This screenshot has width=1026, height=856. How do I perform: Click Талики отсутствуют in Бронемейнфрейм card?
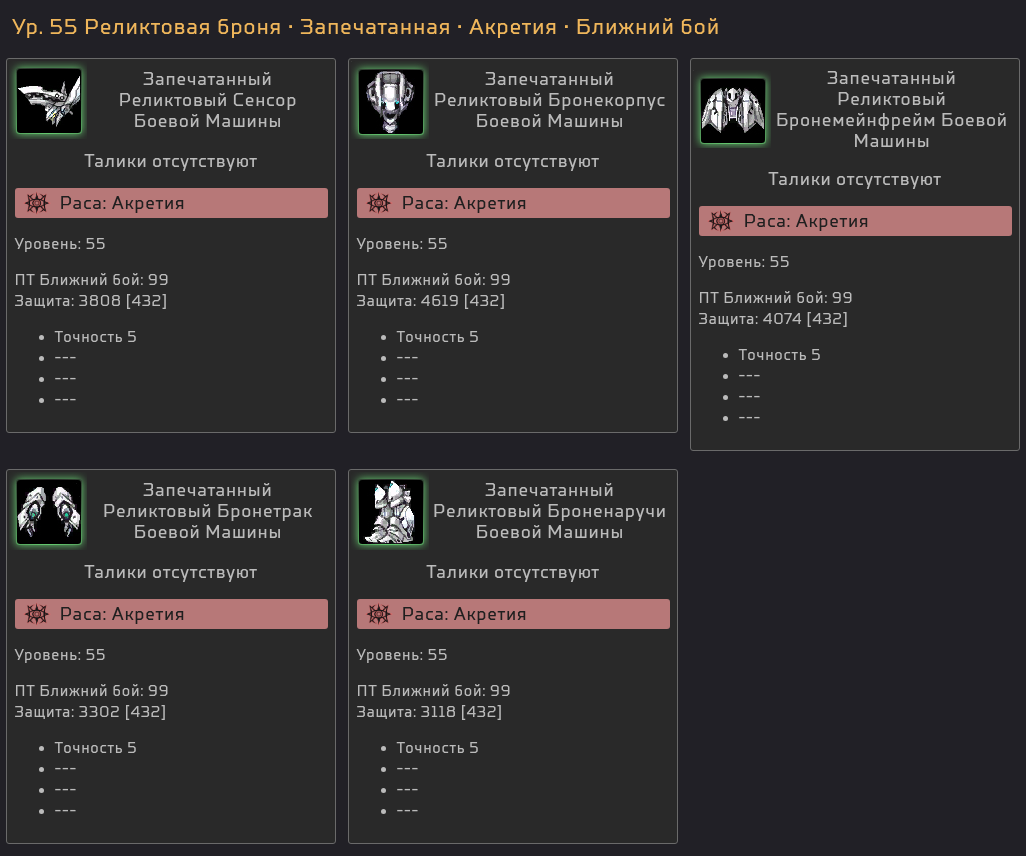coord(855,179)
